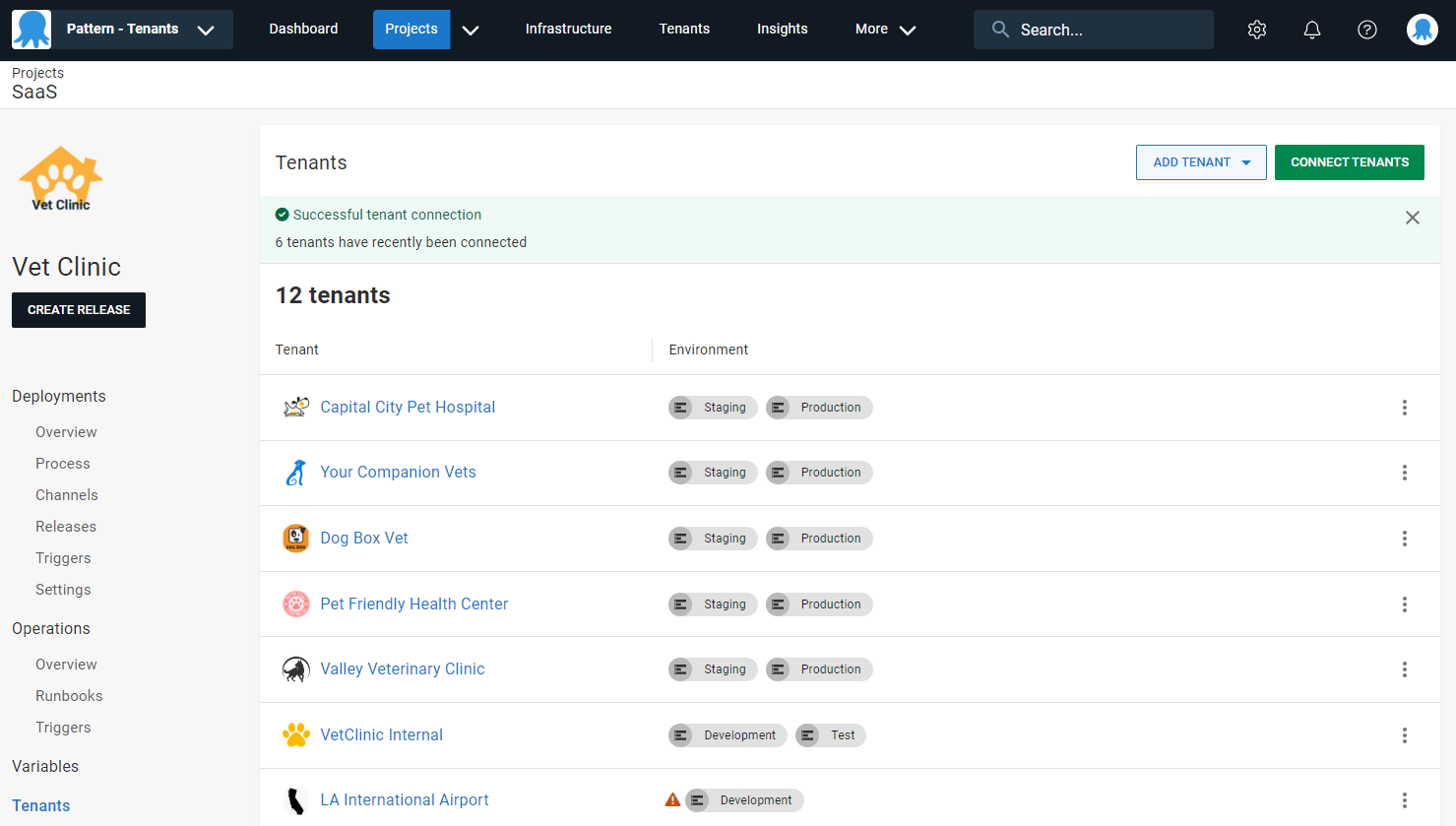
Task: Click the notifications bell icon
Action: click(x=1311, y=30)
